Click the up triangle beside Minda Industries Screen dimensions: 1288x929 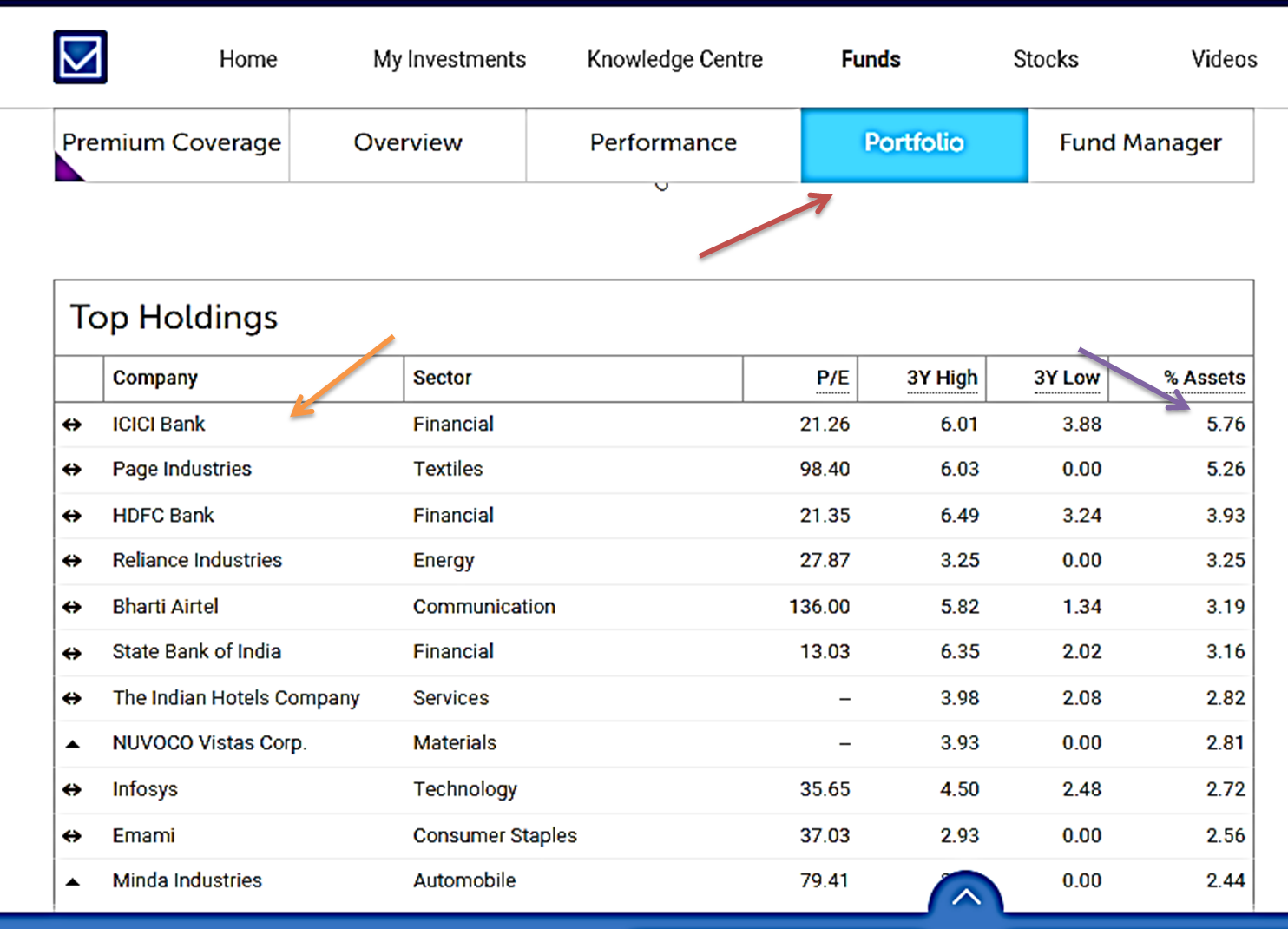point(73,881)
